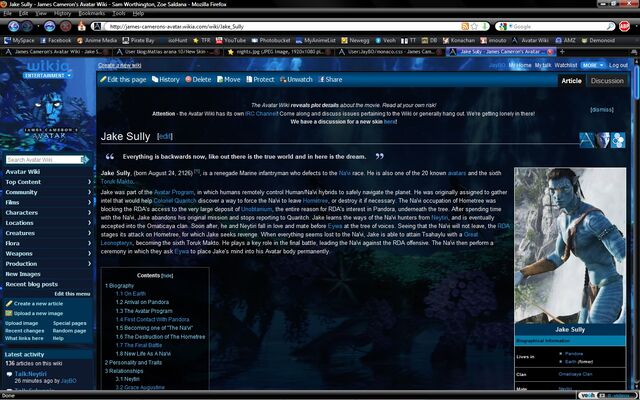Click the Protect page button
This screenshot has width=640, height=400.
point(260,80)
